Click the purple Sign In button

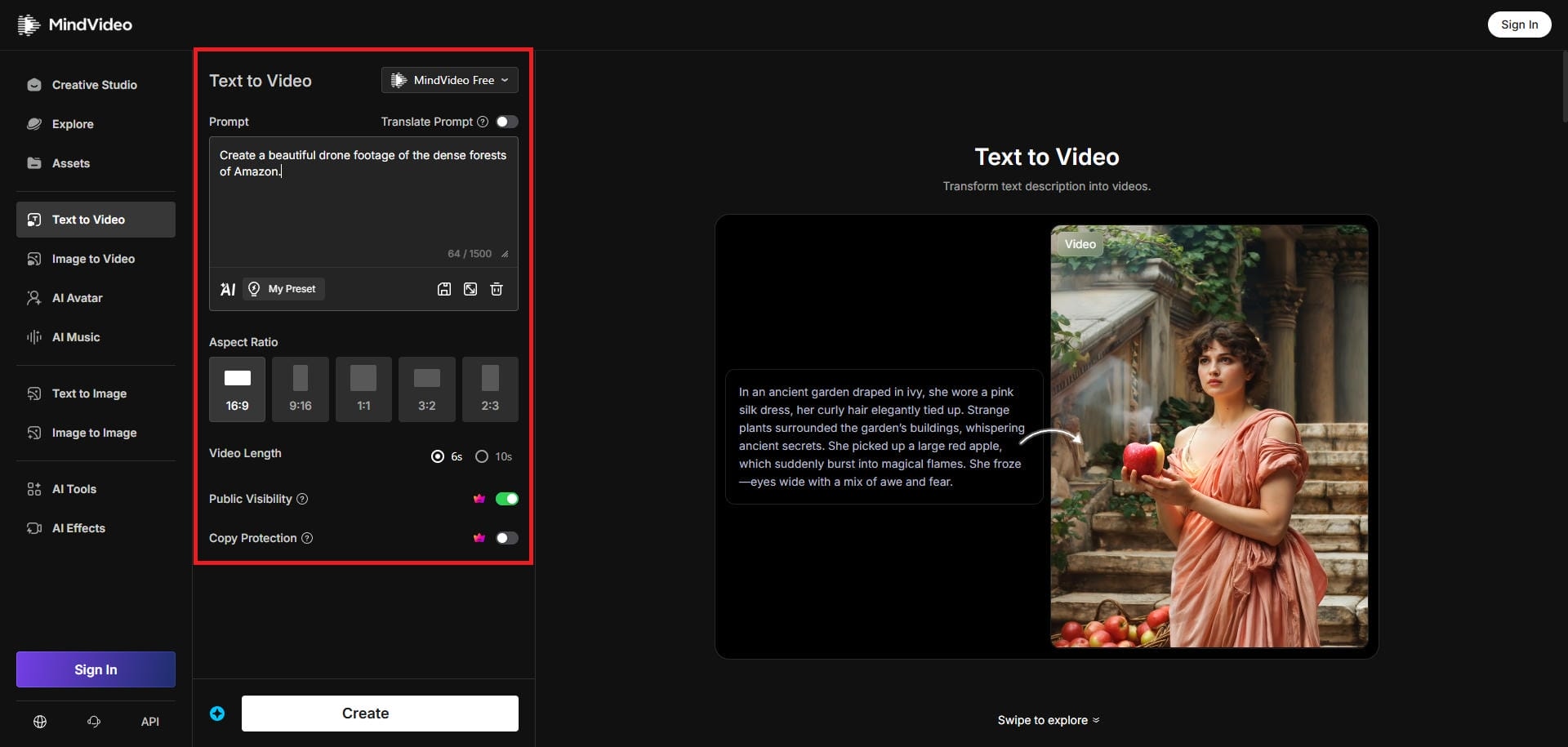pos(96,669)
